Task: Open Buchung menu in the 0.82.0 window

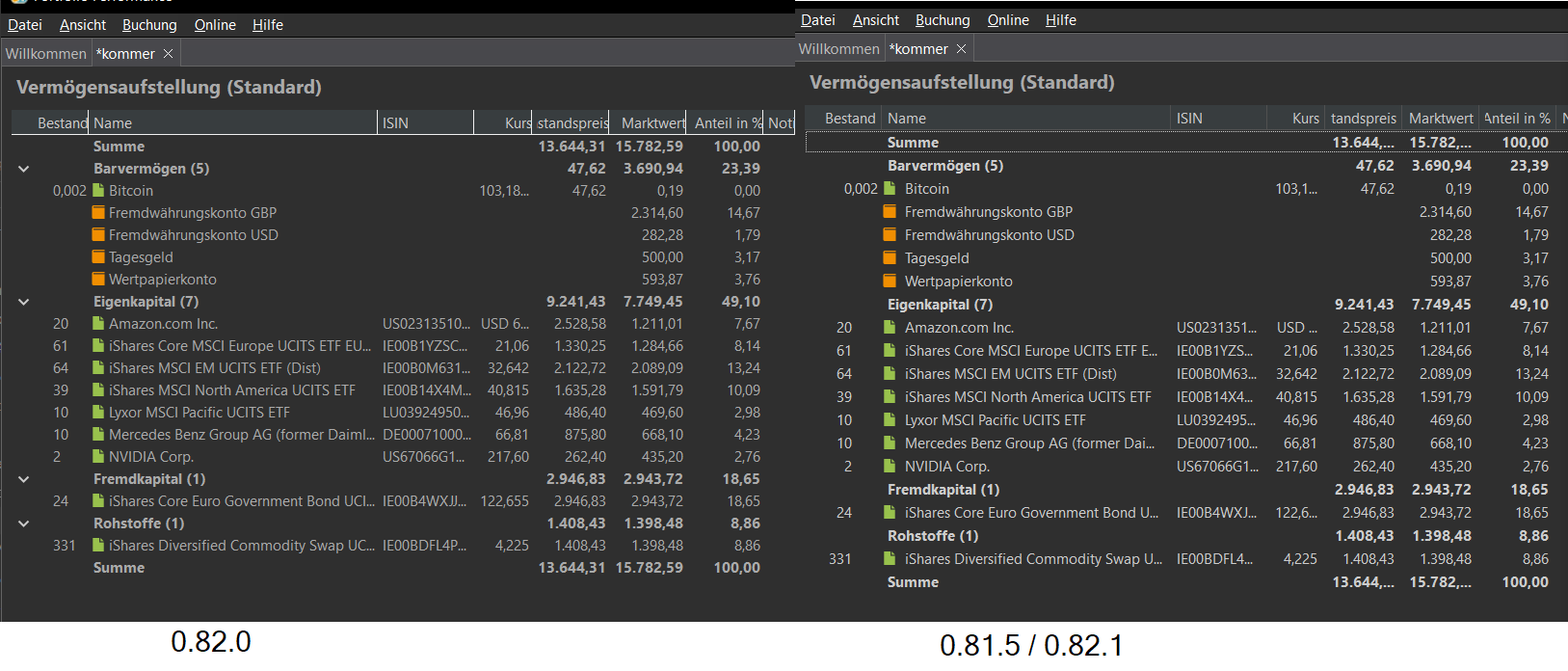Action: (149, 25)
